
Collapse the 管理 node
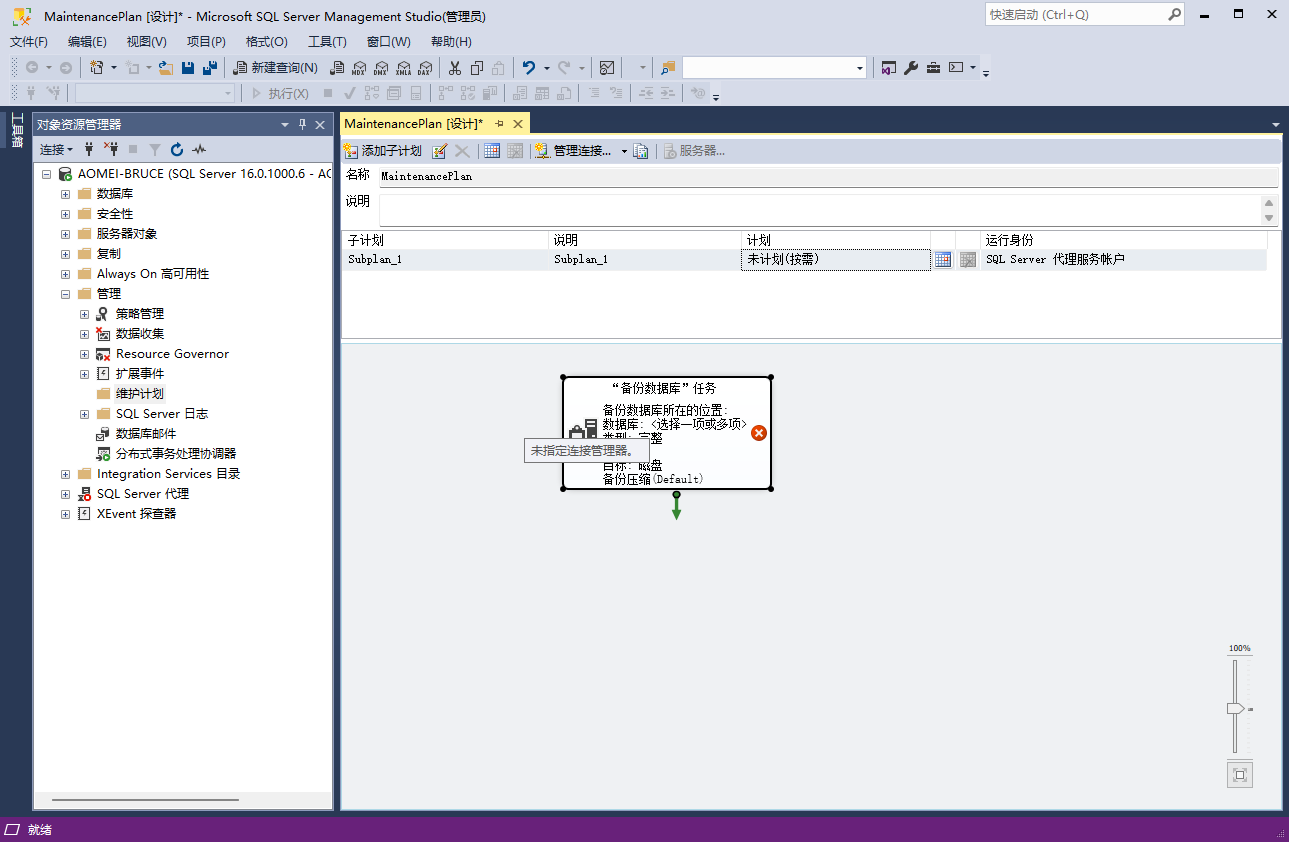pyautogui.click(x=65, y=294)
